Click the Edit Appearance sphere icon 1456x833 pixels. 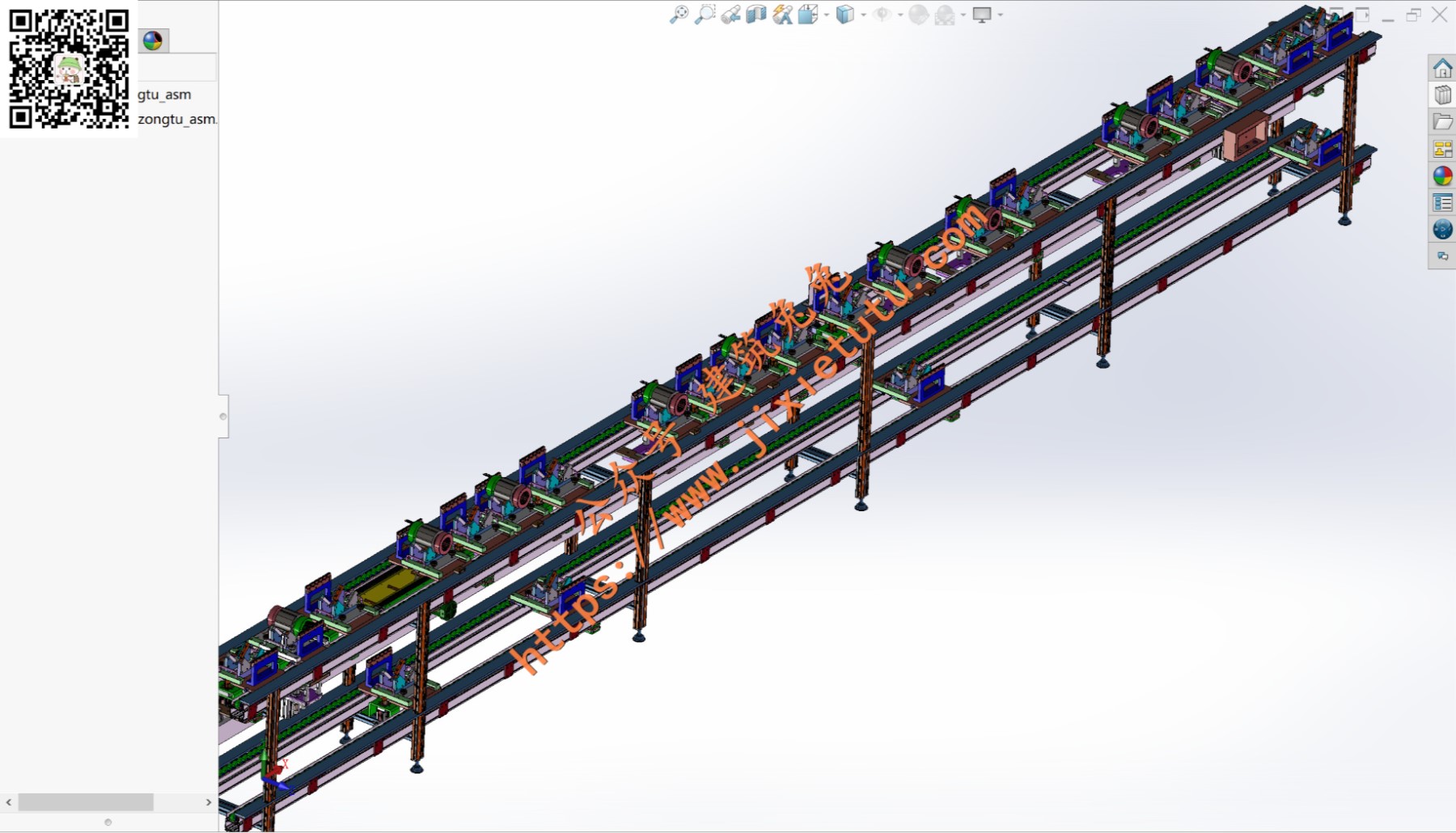tap(918, 15)
